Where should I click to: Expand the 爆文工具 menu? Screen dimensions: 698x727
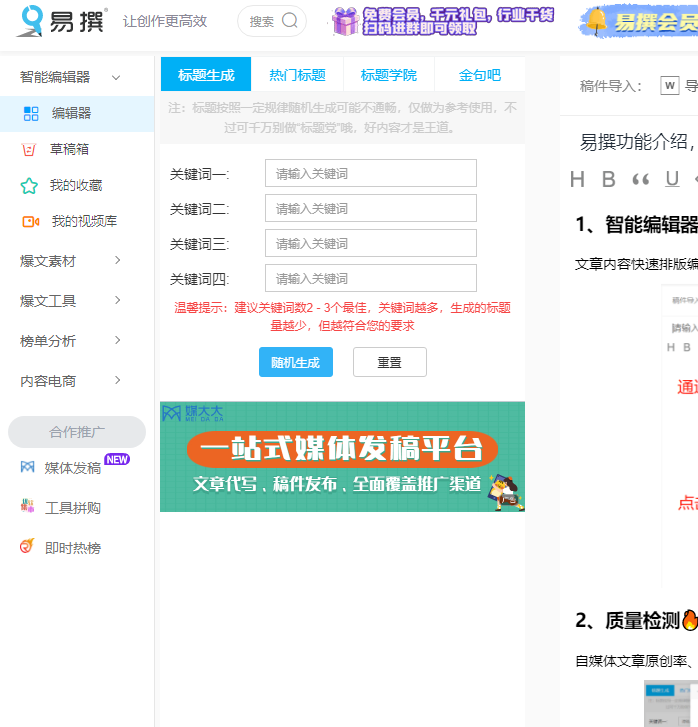(118, 300)
